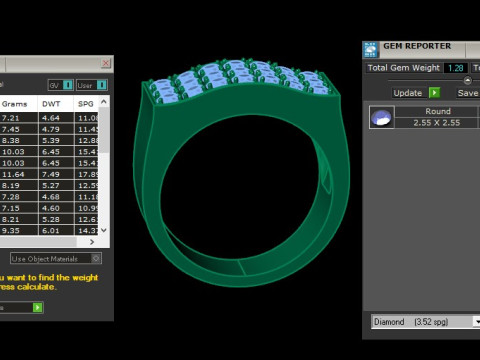The height and width of the screenshot is (360, 480).
Task: Select the row with 8.21 grams
Action: [49, 219]
